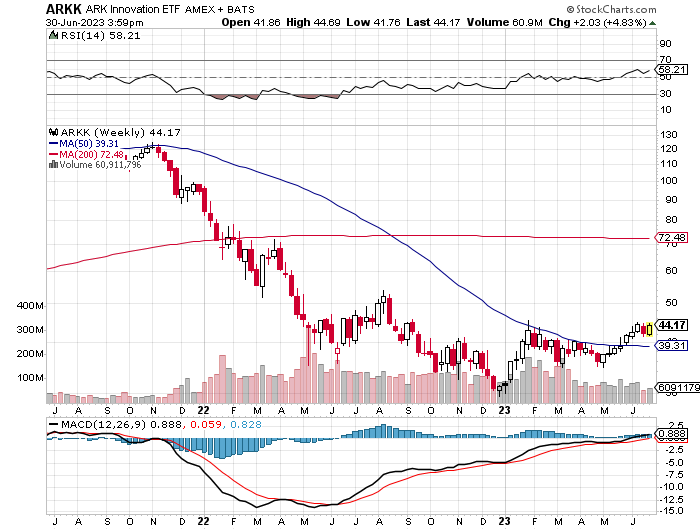700x530 pixels.
Task: Click the 58.21 RSI value tag
Action: click(x=672, y=70)
